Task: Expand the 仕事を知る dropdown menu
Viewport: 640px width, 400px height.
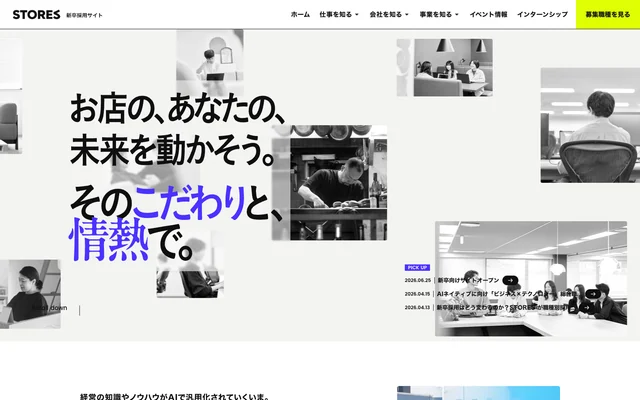Action: click(339, 14)
